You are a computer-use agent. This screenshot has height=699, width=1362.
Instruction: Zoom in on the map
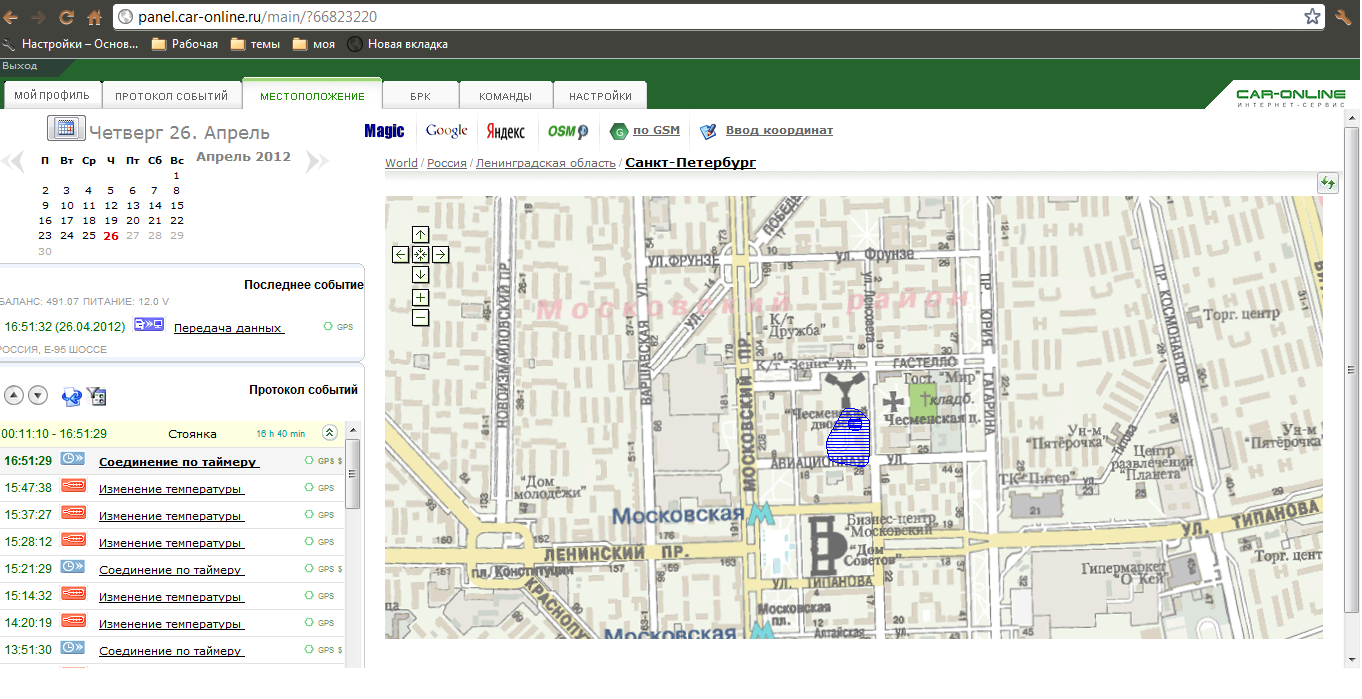coord(420,297)
